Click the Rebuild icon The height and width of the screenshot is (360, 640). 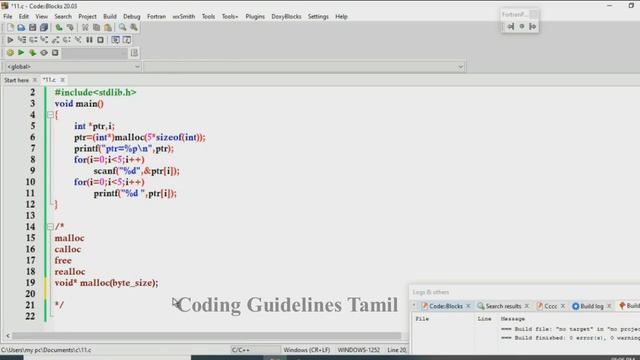click(44, 53)
